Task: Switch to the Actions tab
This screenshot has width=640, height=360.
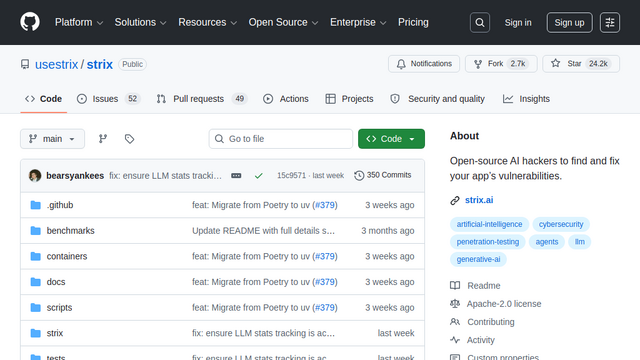Action: (x=286, y=99)
